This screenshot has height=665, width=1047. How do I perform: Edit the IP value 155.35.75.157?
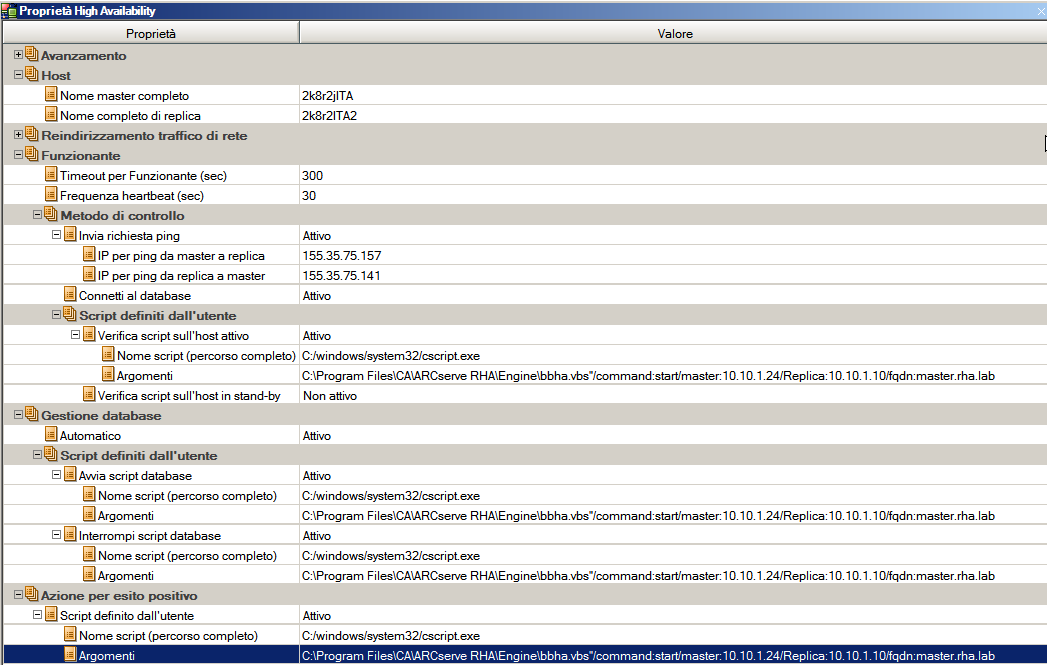pos(342,256)
